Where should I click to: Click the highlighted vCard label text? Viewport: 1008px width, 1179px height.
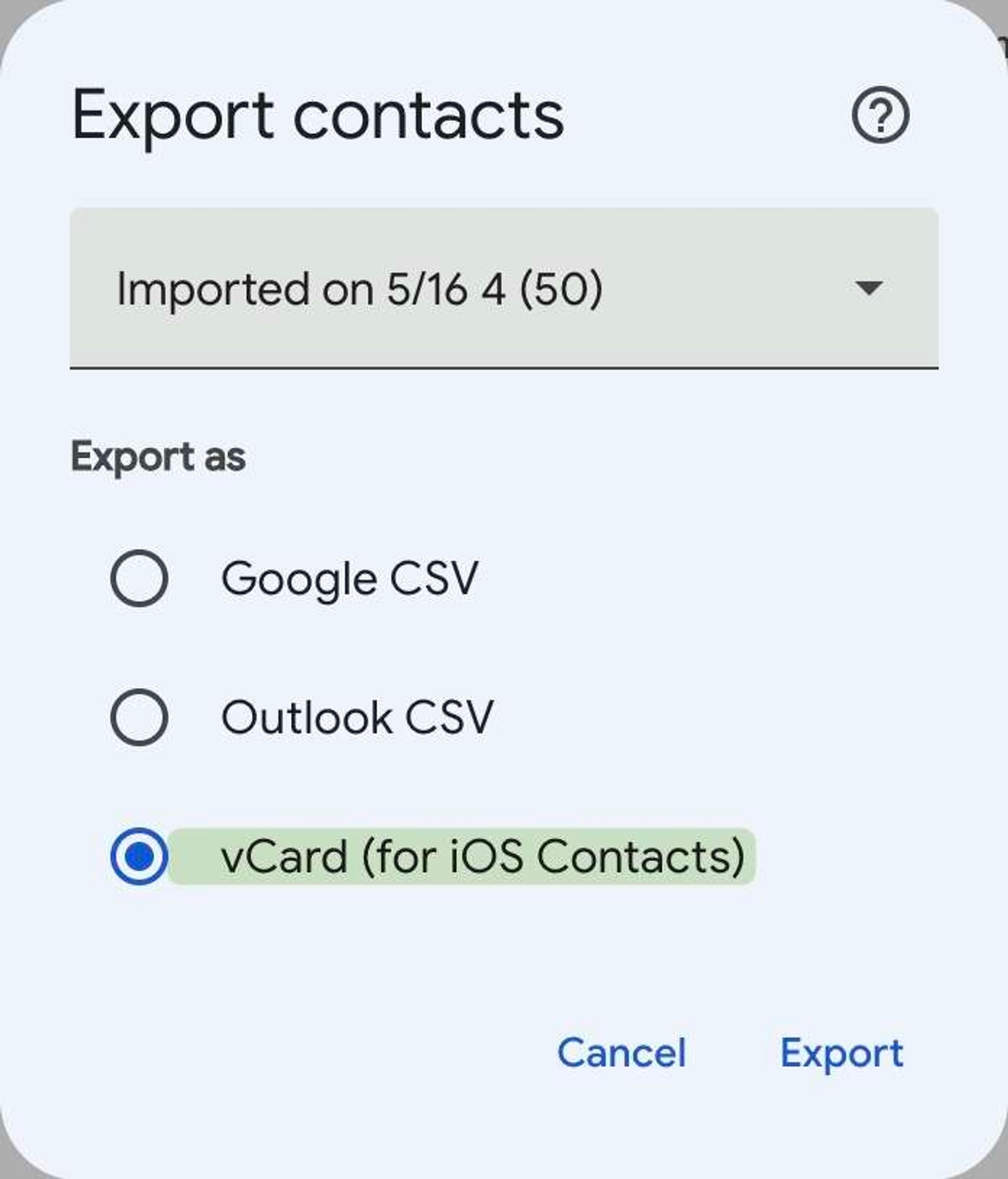[x=484, y=855]
